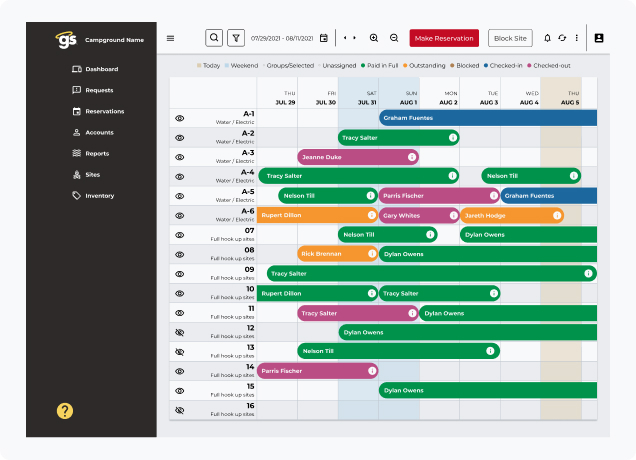
Task: Open the three-dot more options menu
Action: [x=576, y=38]
